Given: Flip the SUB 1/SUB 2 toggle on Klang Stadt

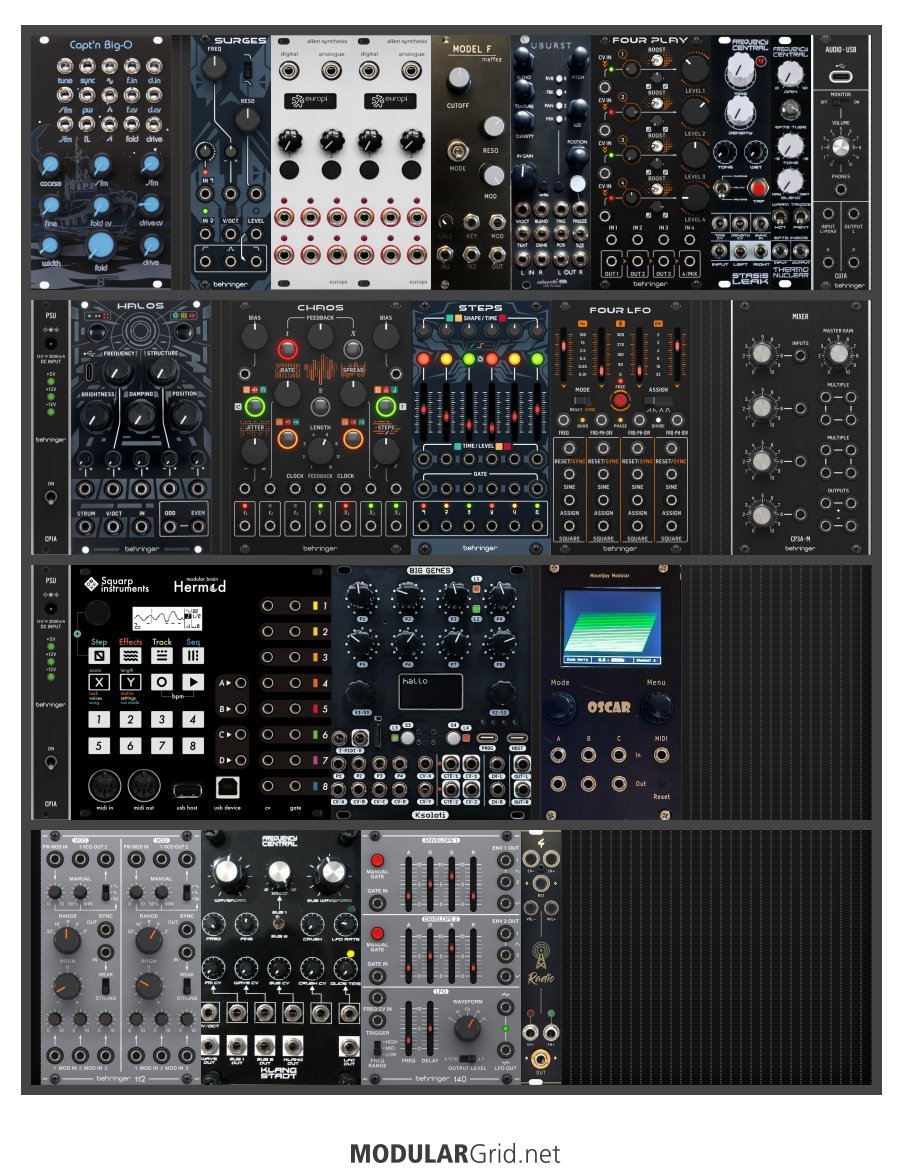Looking at the screenshot, I should click(278, 922).
